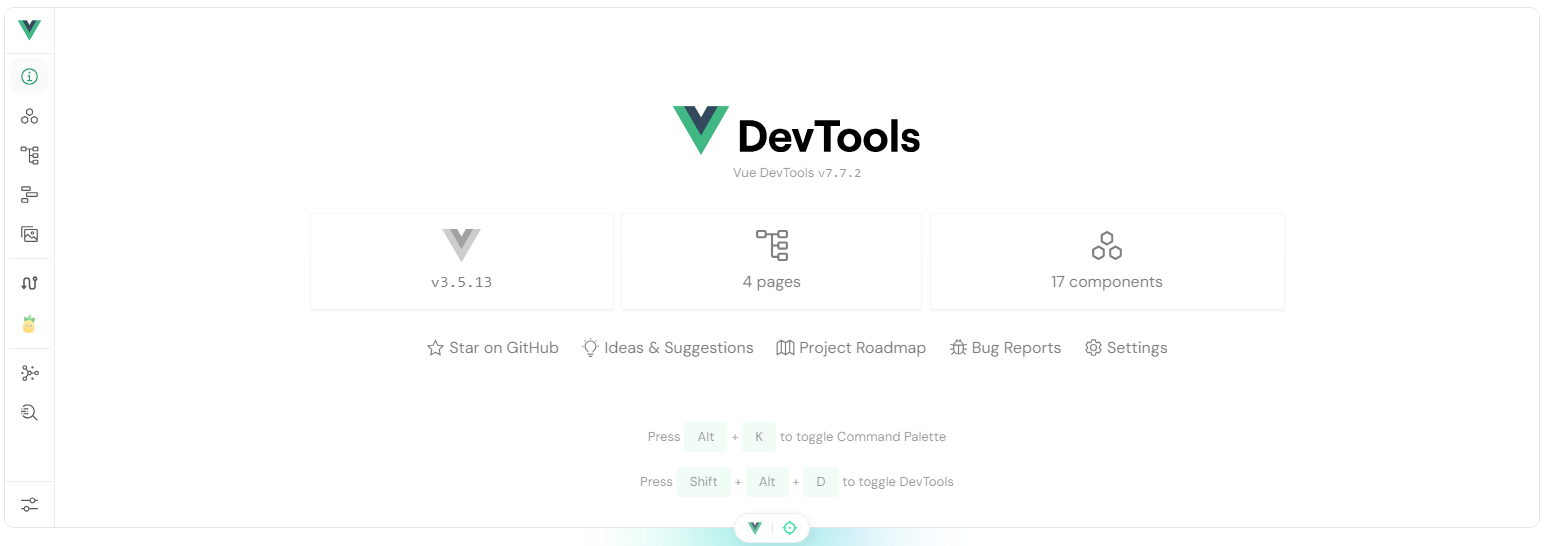Click the Shift key hint
The width and height of the screenshot is (1556, 546).
tap(704, 482)
